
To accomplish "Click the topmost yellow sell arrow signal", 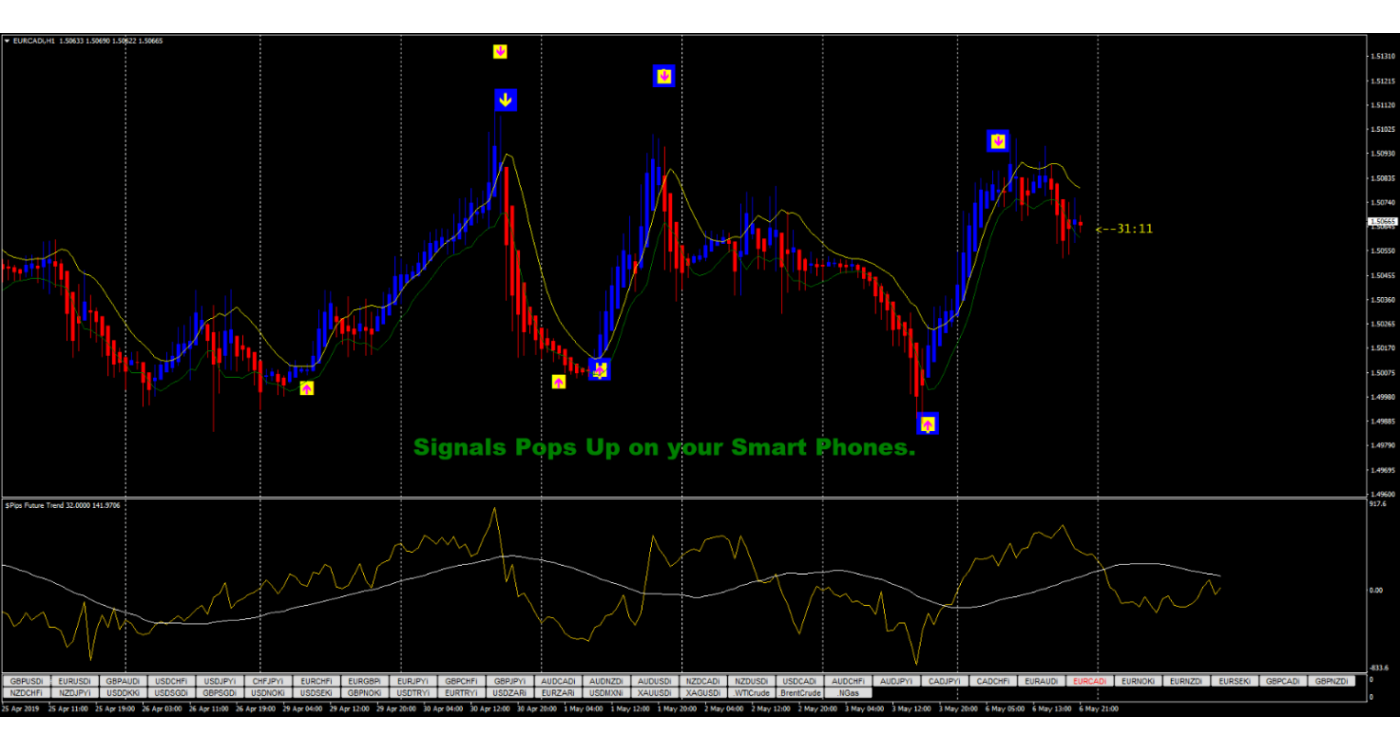I will tap(500, 51).
